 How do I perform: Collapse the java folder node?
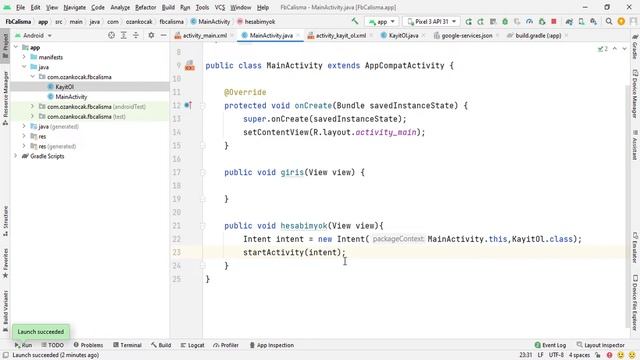(24, 67)
